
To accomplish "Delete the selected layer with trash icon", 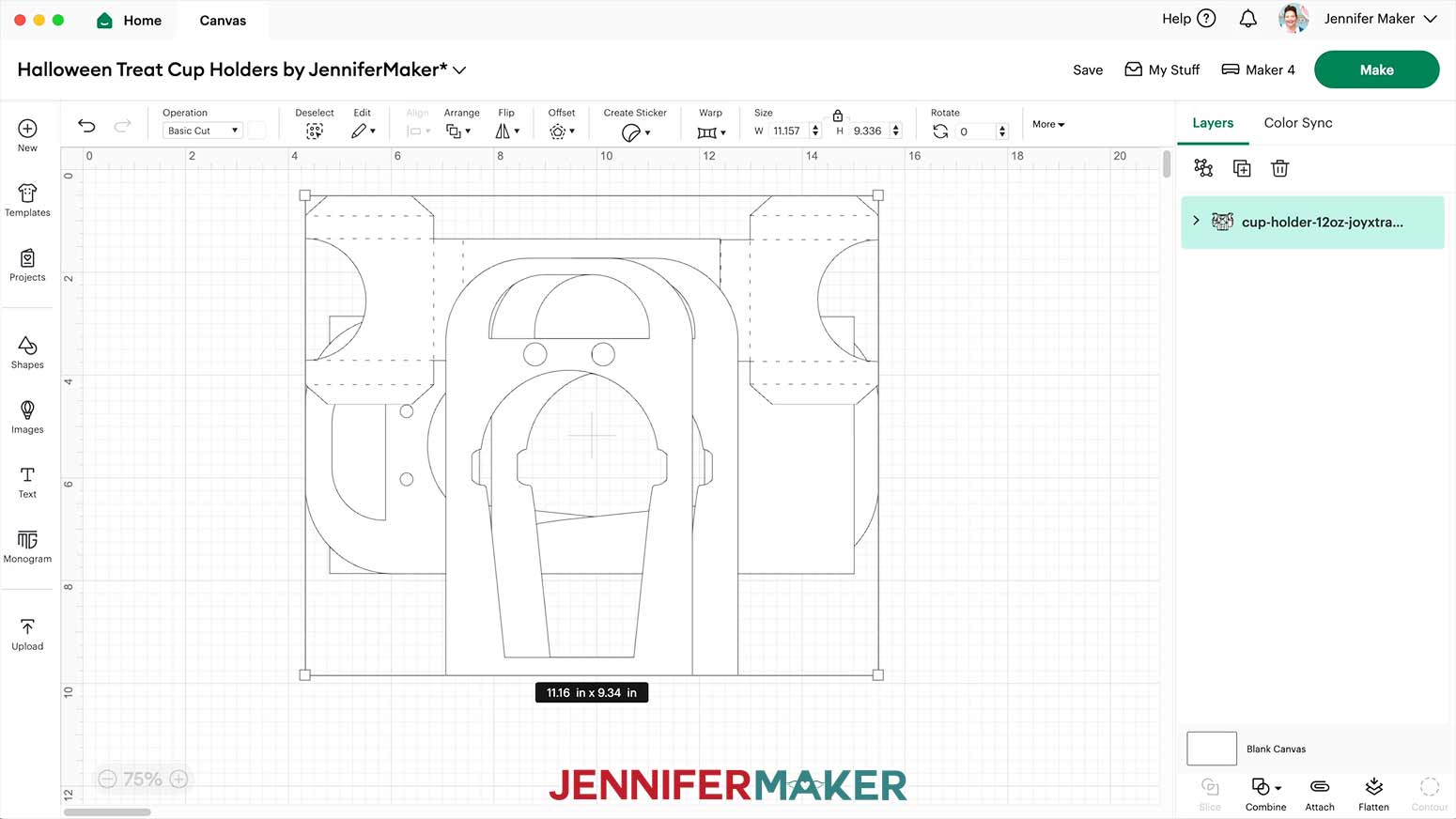I will [x=1279, y=168].
